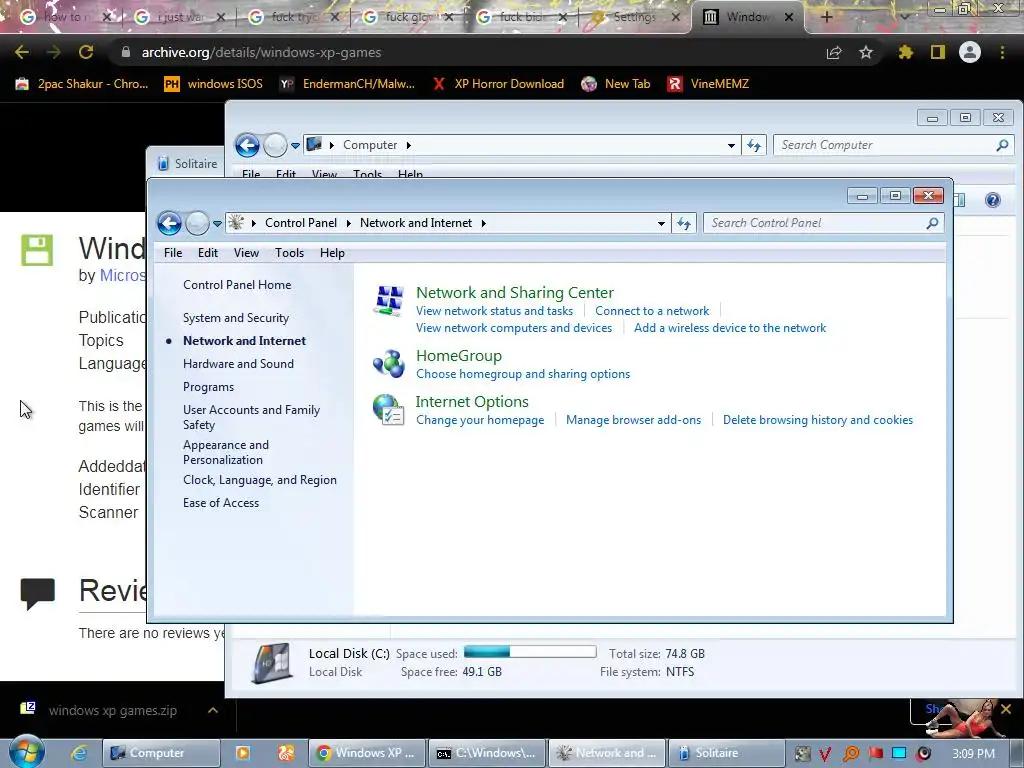
Task: Click the Local Disk (C:) space used bar
Action: point(530,652)
